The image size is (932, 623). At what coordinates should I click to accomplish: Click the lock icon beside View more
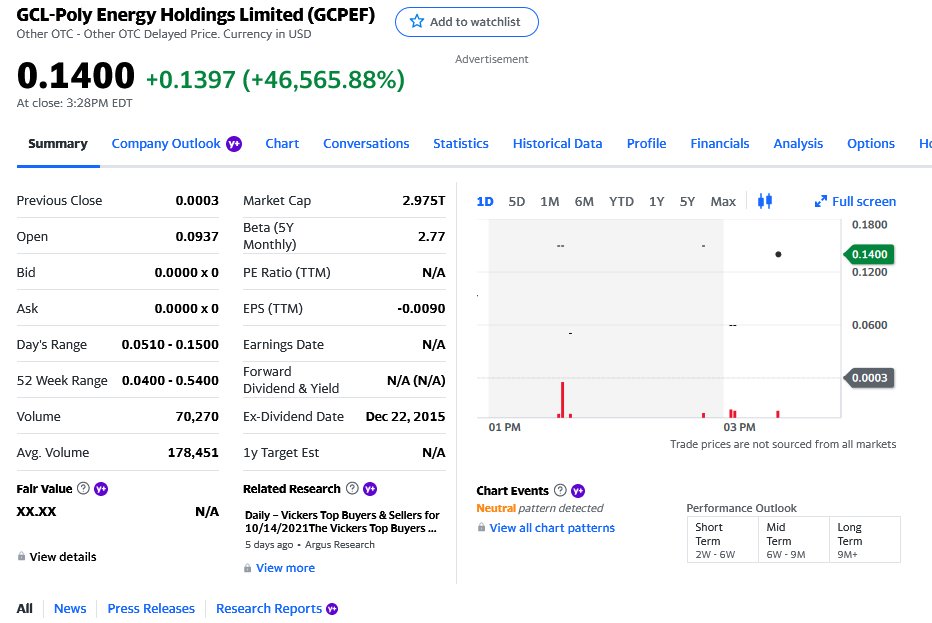[x=247, y=568]
